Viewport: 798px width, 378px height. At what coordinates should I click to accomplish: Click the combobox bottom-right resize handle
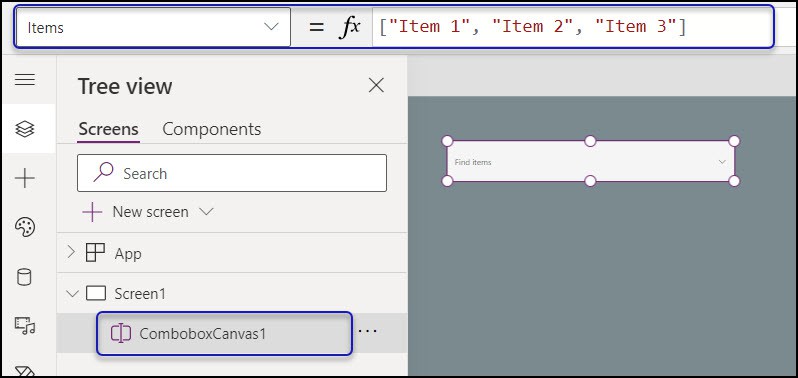click(x=734, y=181)
